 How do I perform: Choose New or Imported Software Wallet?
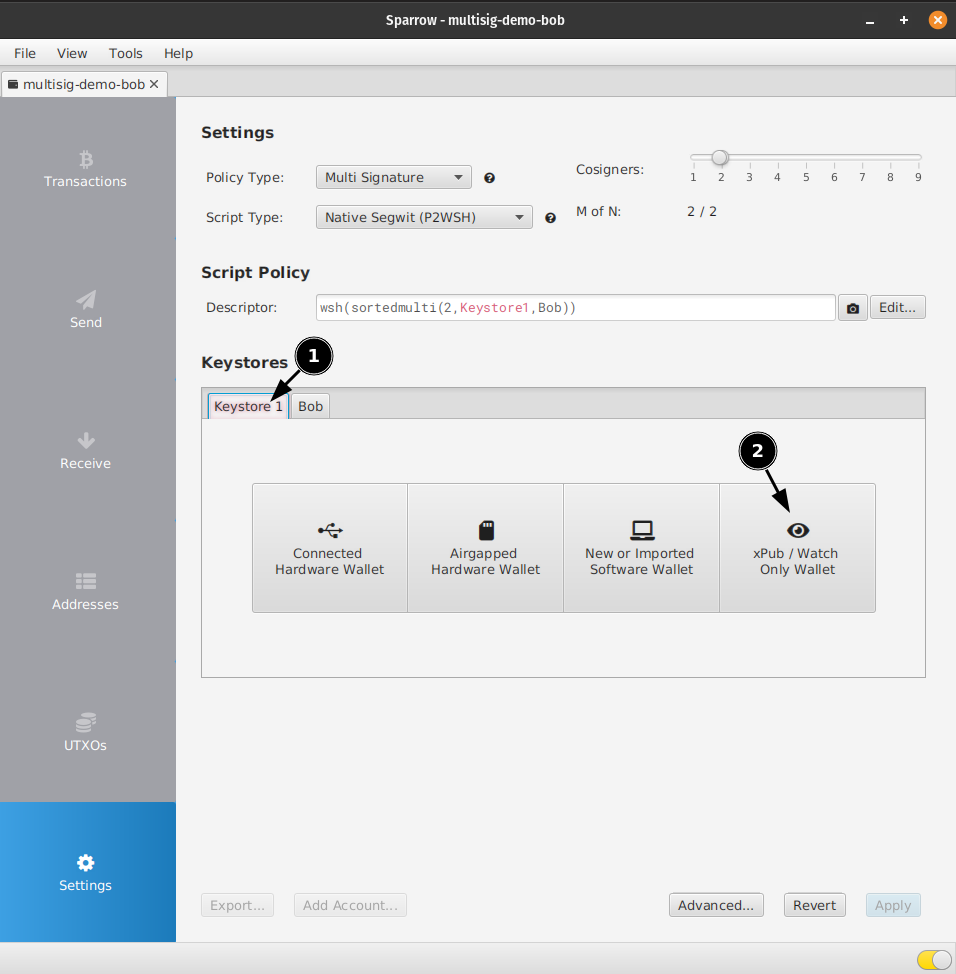pyautogui.click(x=642, y=548)
